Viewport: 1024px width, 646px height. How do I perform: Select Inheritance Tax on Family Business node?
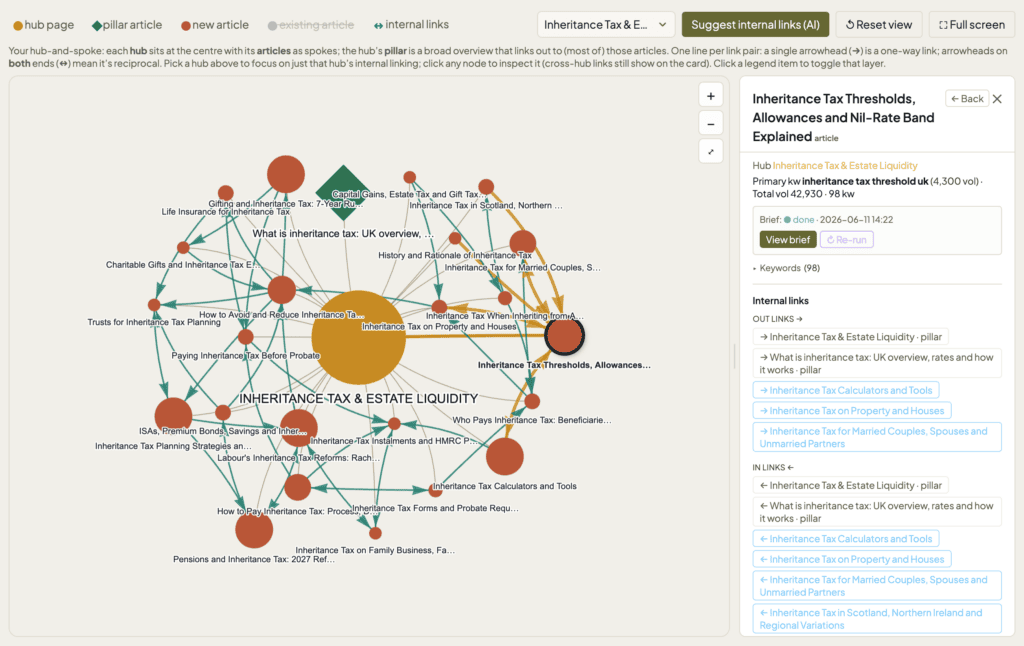pos(375,533)
